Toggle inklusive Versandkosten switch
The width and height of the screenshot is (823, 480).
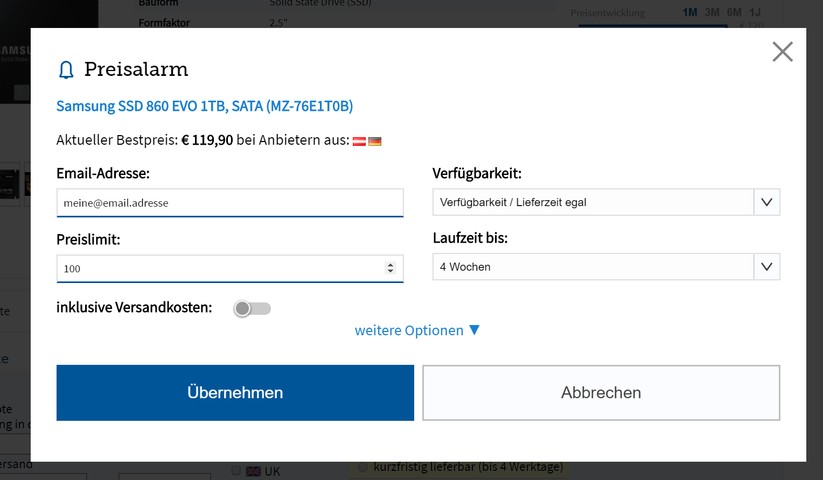[x=252, y=308]
